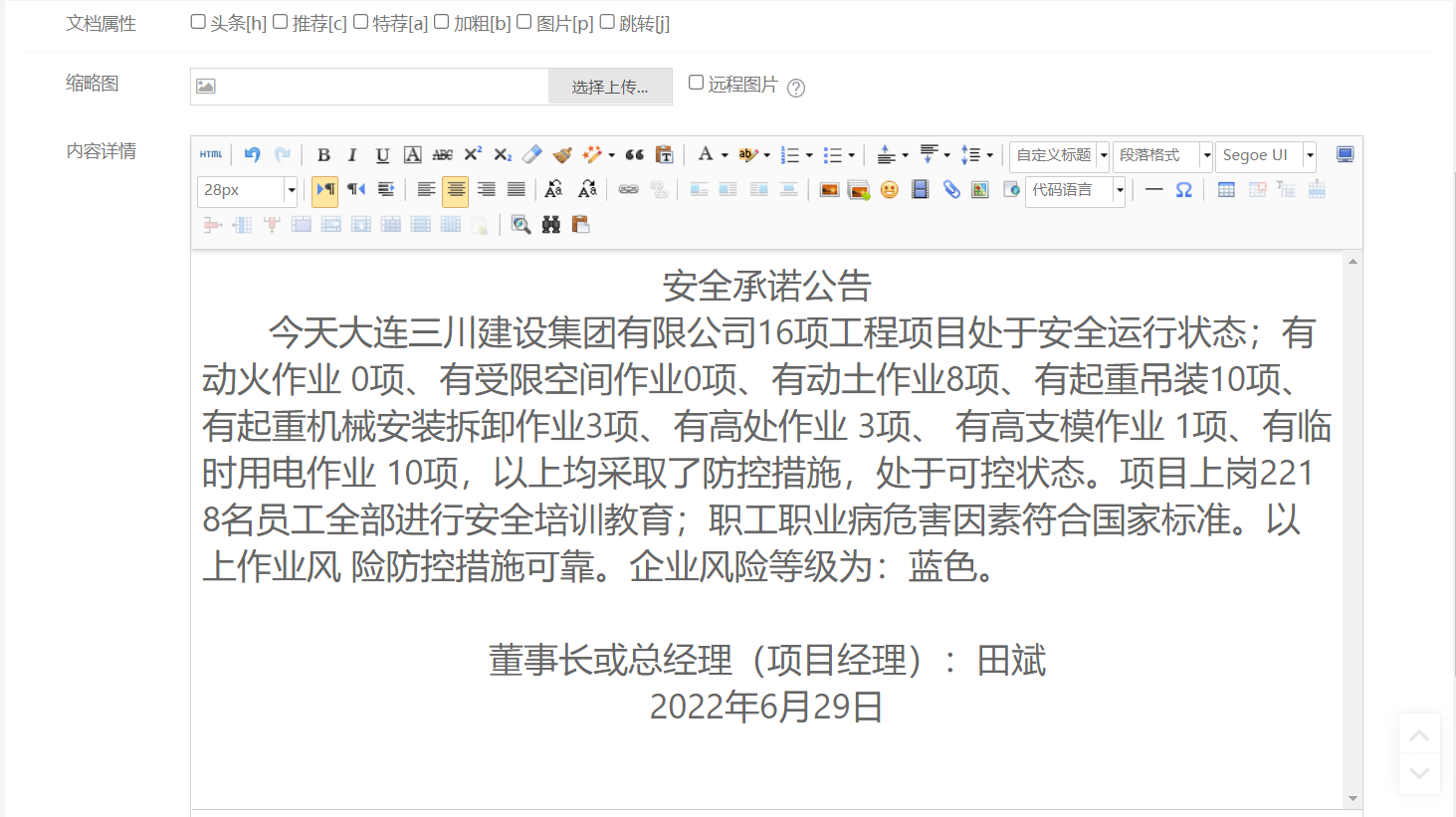Add a character border to text

coord(412,155)
